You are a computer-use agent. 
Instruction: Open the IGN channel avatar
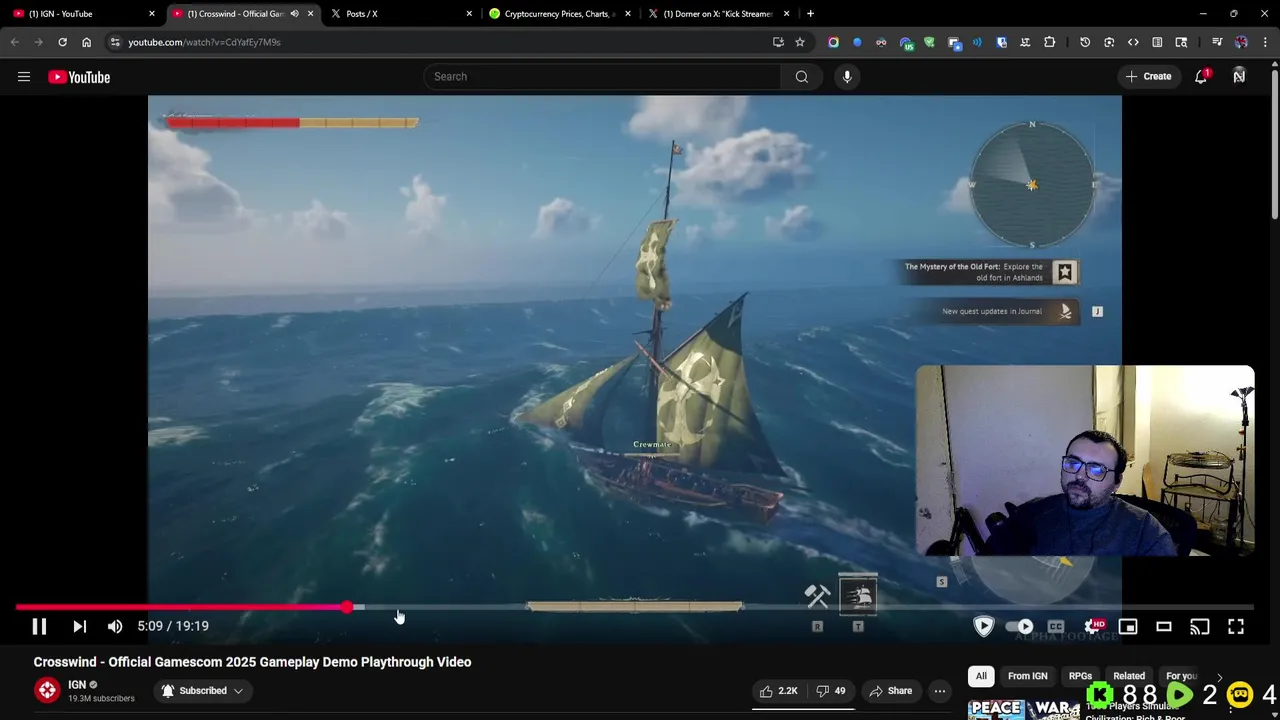pyautogui.click(x=47, y=690)
